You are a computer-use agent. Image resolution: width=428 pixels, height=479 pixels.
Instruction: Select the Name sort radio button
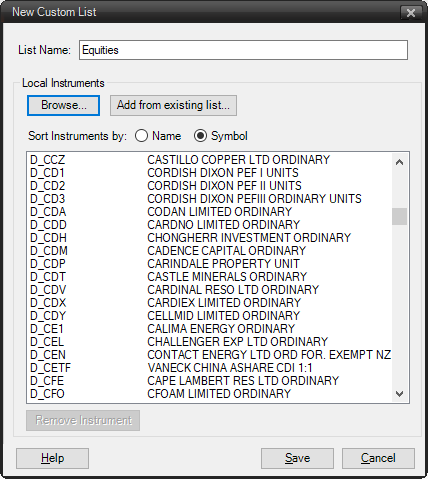(x=142, y=136)
